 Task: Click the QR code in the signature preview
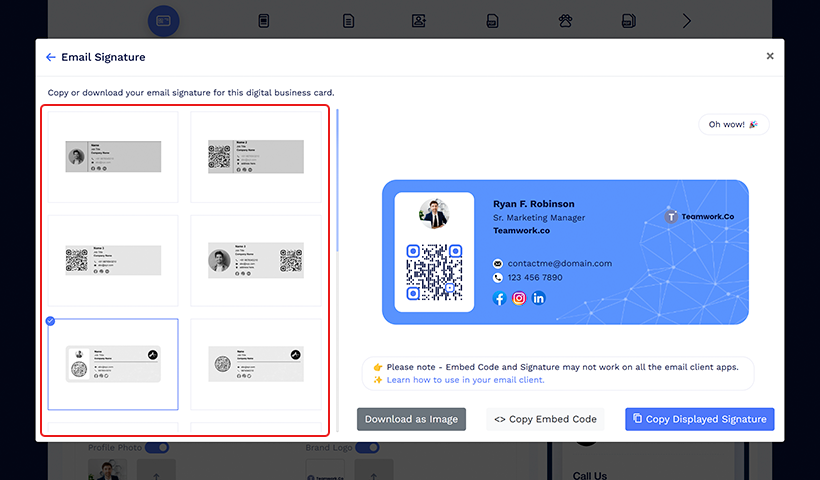(434, 272)
